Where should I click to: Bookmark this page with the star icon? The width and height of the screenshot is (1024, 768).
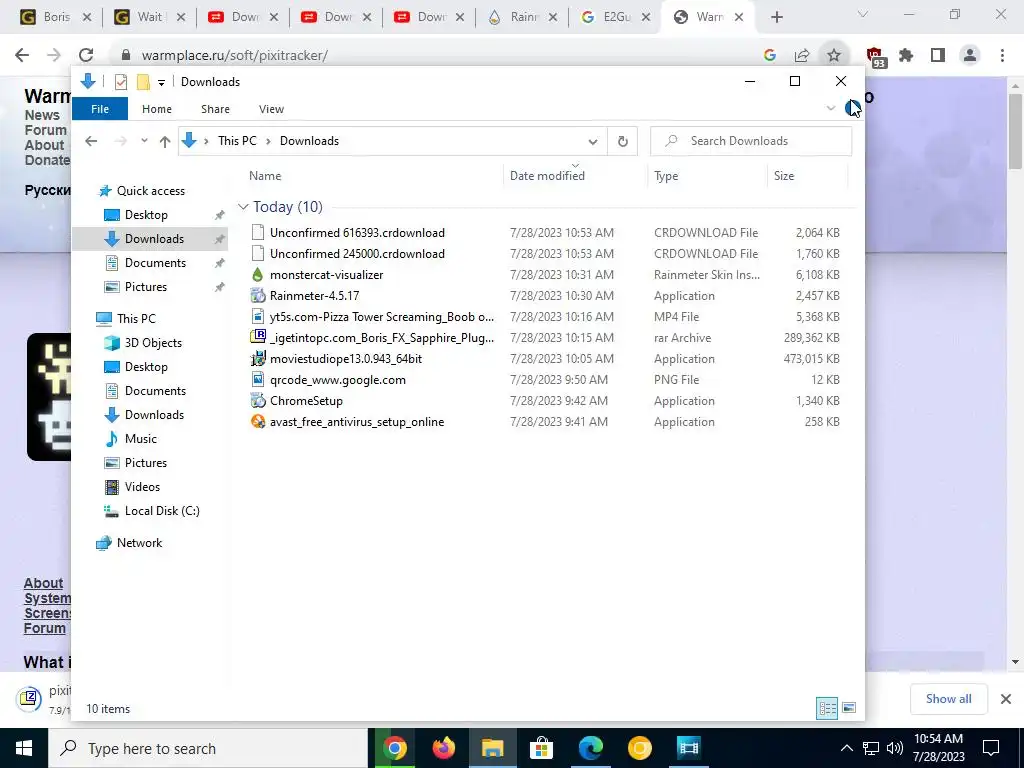834,56
